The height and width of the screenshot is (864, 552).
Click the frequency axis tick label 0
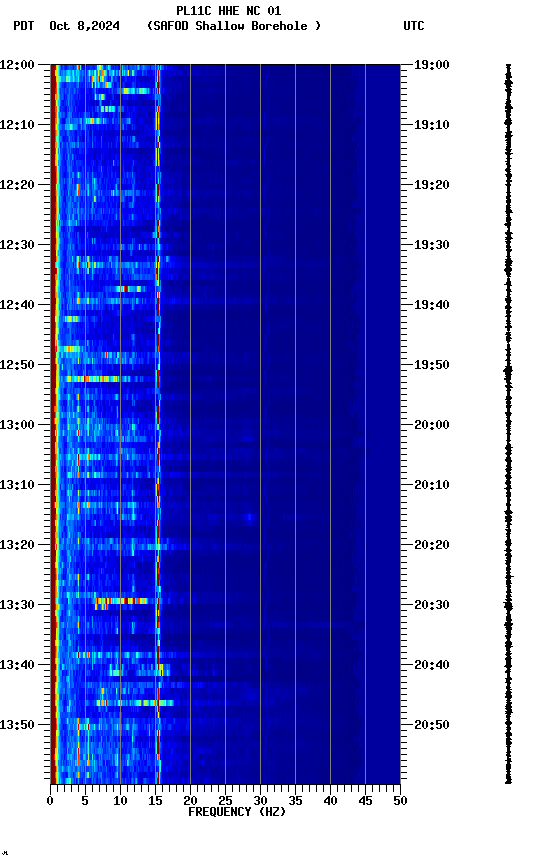pyautogui.click(x=51, y=801)
